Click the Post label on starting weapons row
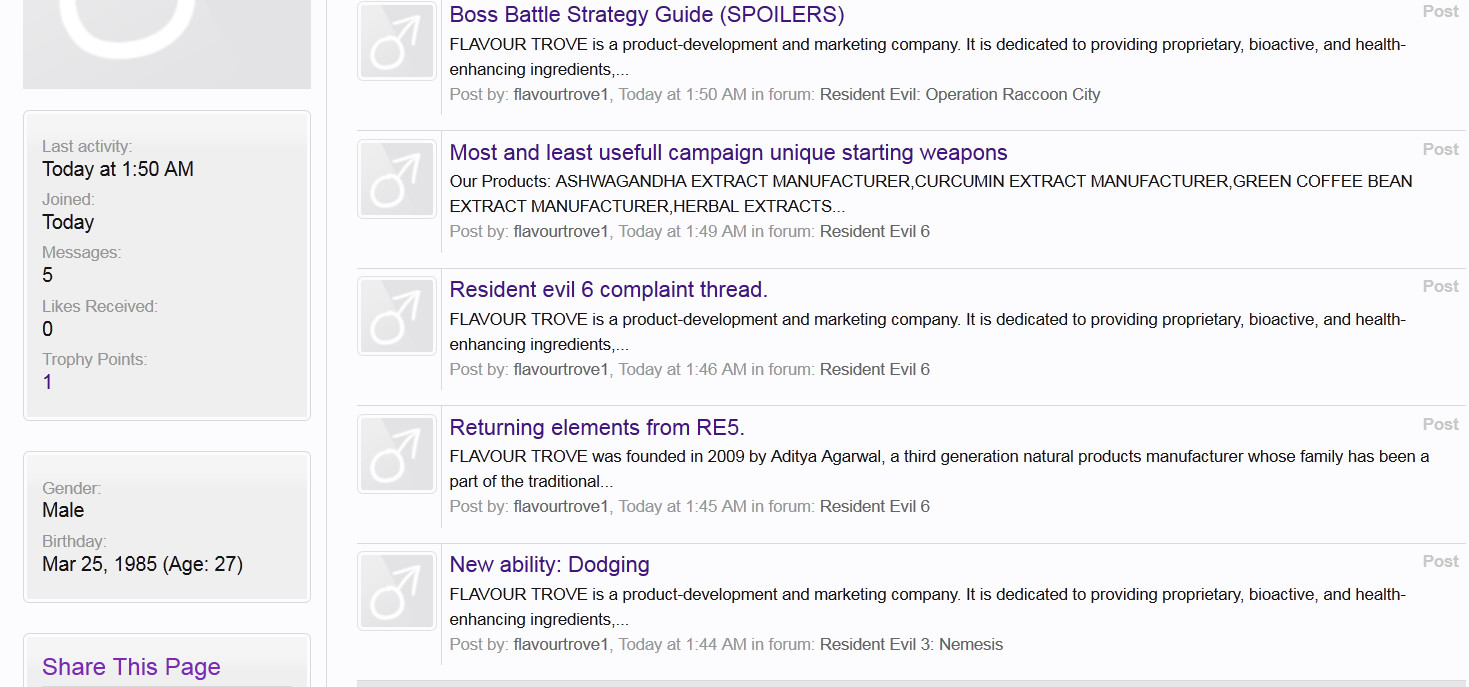1469x687 pixels. click(1441, 149)
